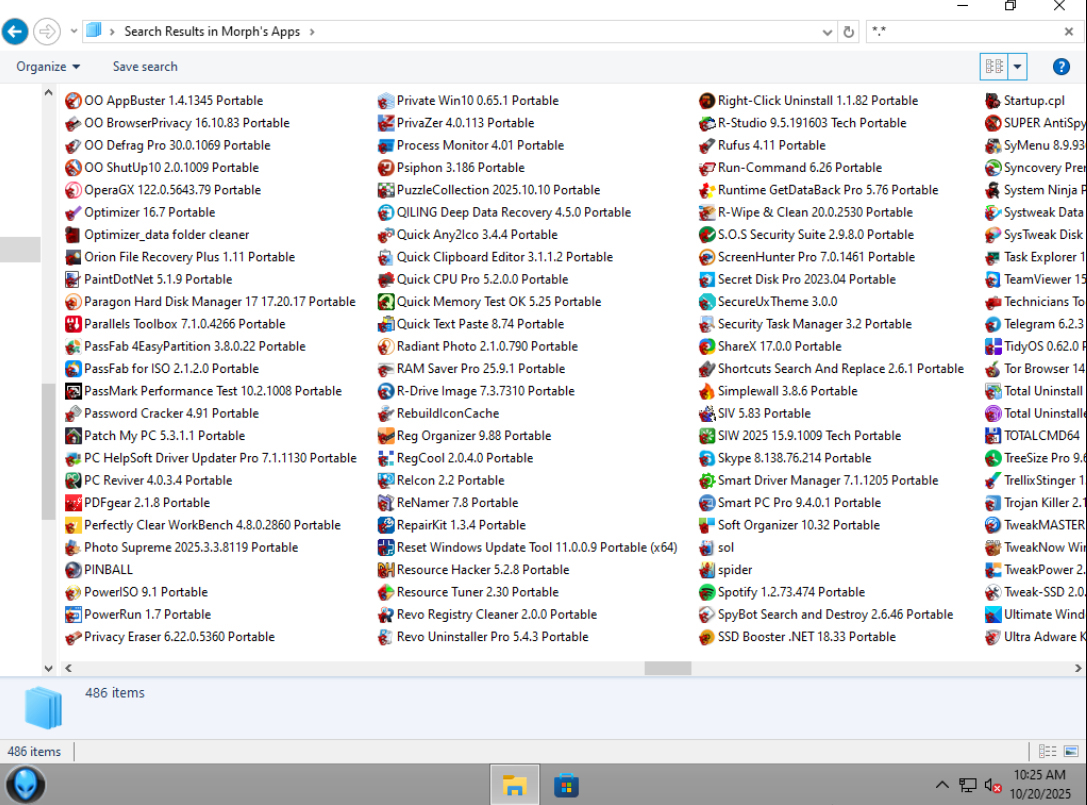
Task: Click the horizontal scrollbar right arrow
Action: [x=1078, y=668]
